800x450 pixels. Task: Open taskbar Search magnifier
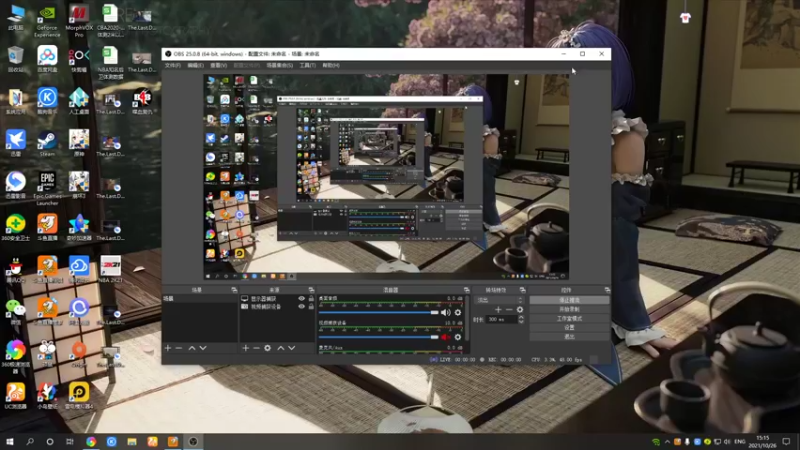click(x=30, y=442)
